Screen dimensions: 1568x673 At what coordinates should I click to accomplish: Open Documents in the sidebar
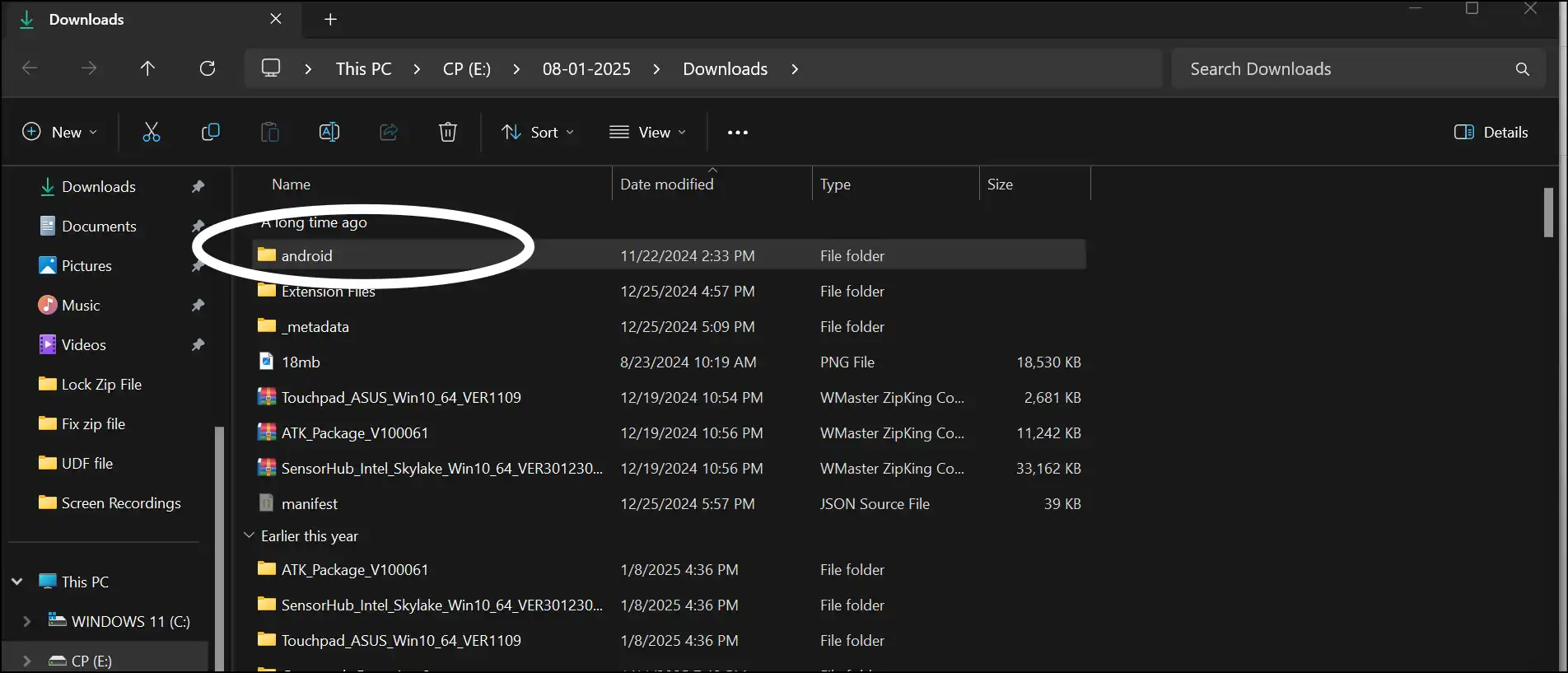pos(99,227)
